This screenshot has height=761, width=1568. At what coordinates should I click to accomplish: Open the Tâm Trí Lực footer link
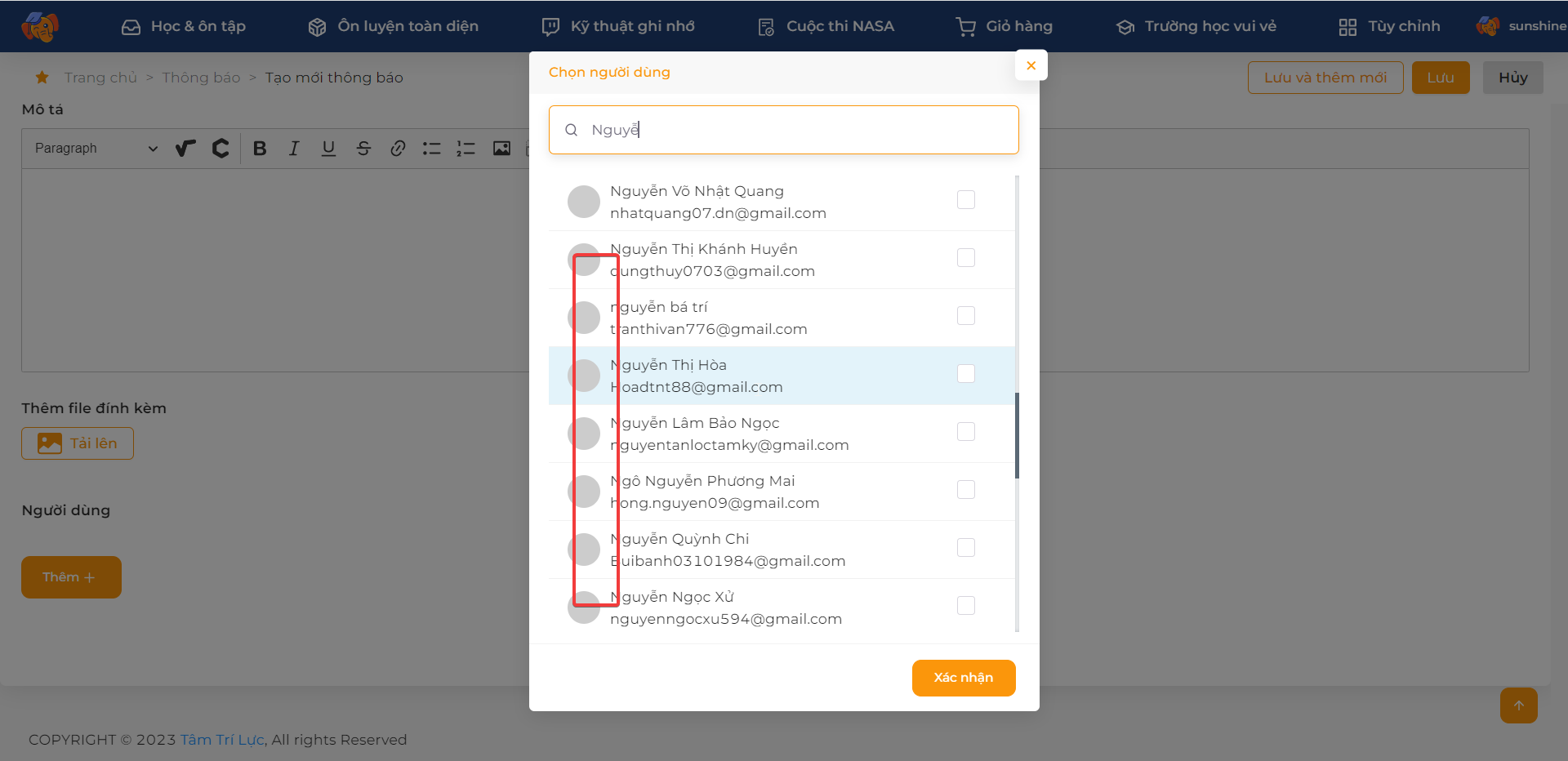[222, 740]
